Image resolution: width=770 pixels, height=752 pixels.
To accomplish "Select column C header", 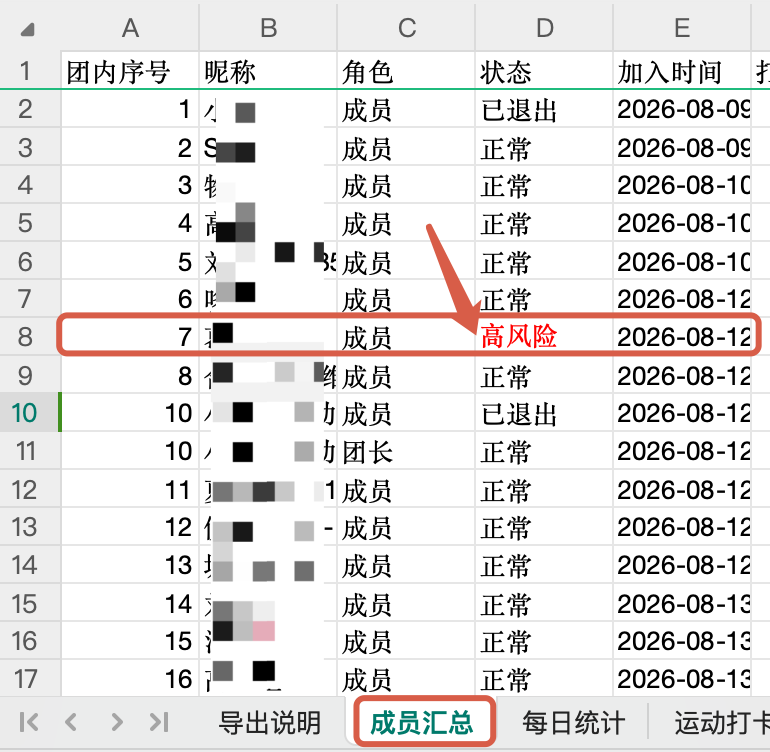I will [406, 28].
